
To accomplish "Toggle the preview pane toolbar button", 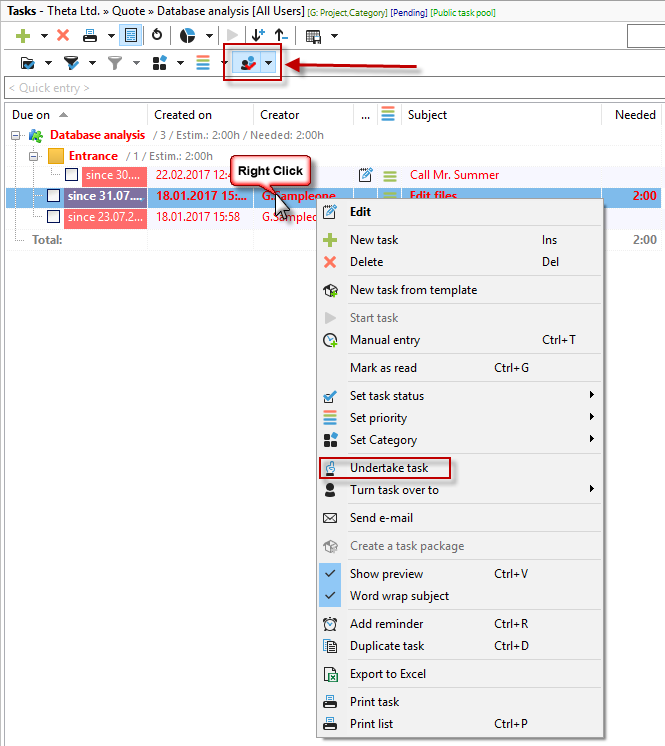I will pyautogui.click(x=130, y=36).
